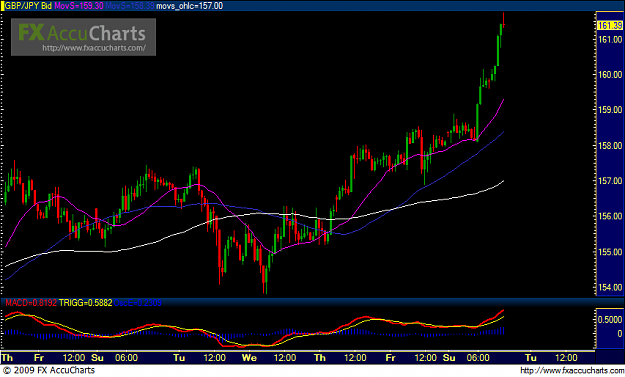The width and height of the screenshot is (625, 377).
Task: Select the blue OscE=0.2309 readout
Action: pos(138,303)
